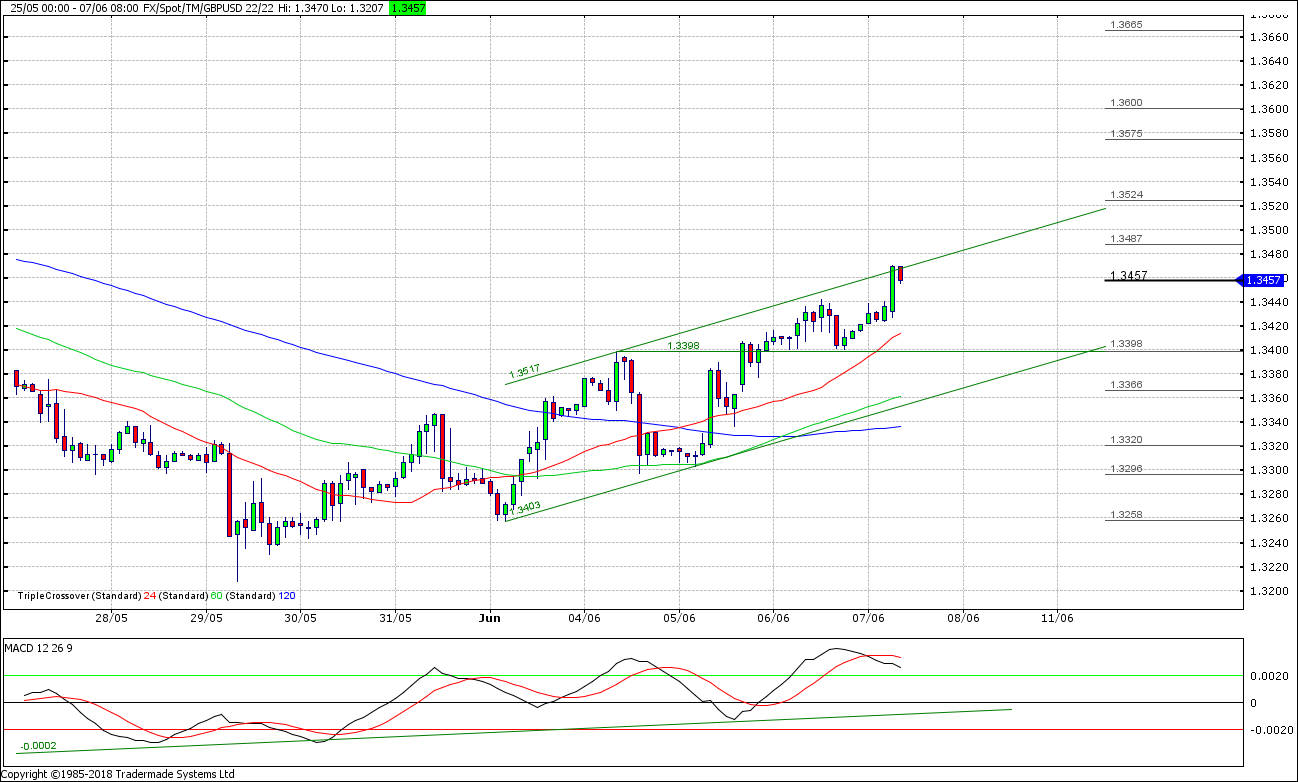Click the 1.3517 upper trendline label
This screenshot has height=782, width=1298.
click(524, 370)
